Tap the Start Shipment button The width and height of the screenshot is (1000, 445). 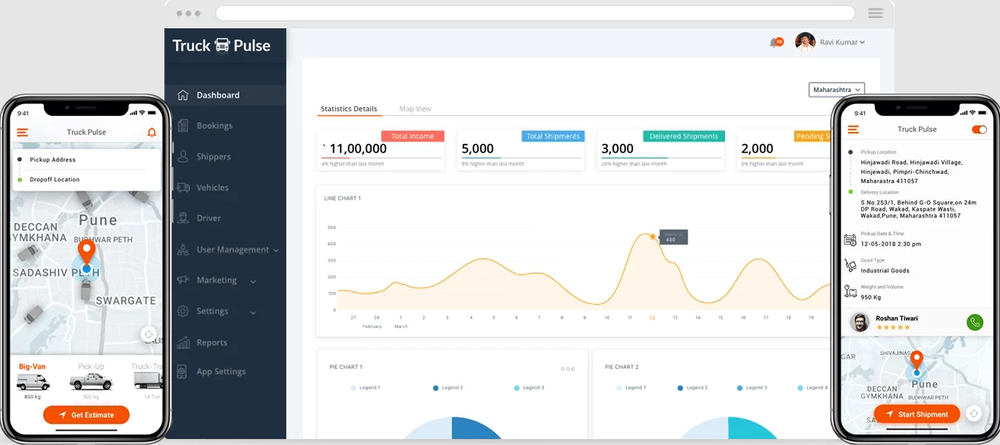click(916, 414)
